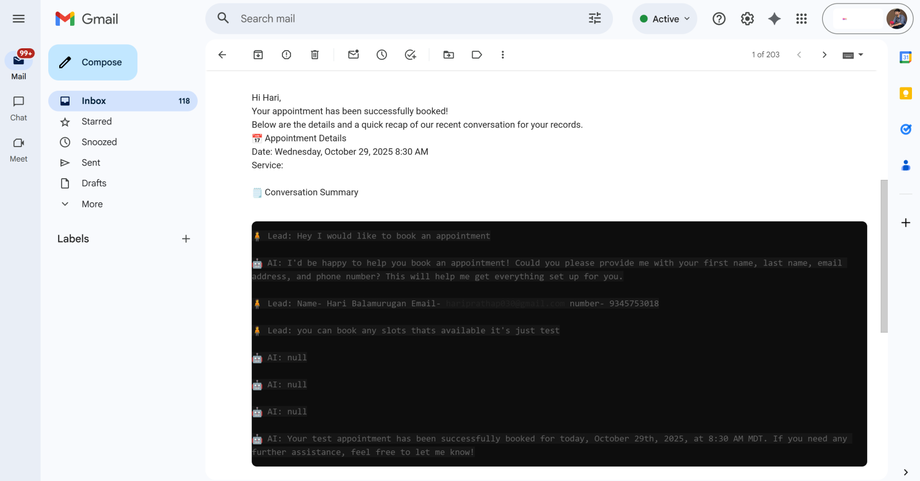The image size is (920, 481).
Task: Show search options filter icon
Action: coord(595,19)
